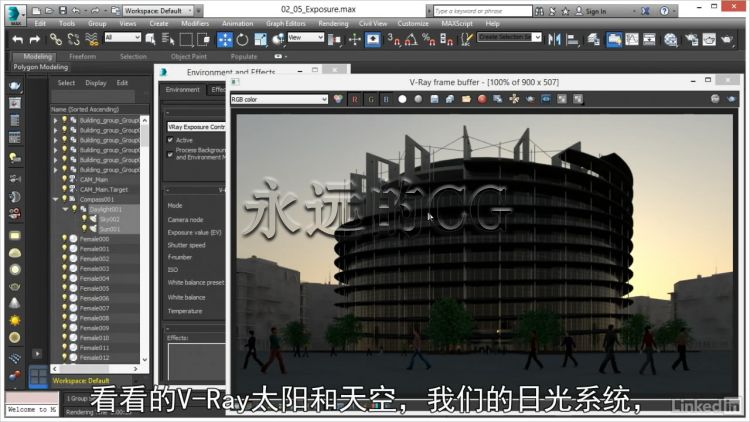The image size is (750, 422).
Task: Click the Percent Snap Toggle icon
Action: point(429,39)
